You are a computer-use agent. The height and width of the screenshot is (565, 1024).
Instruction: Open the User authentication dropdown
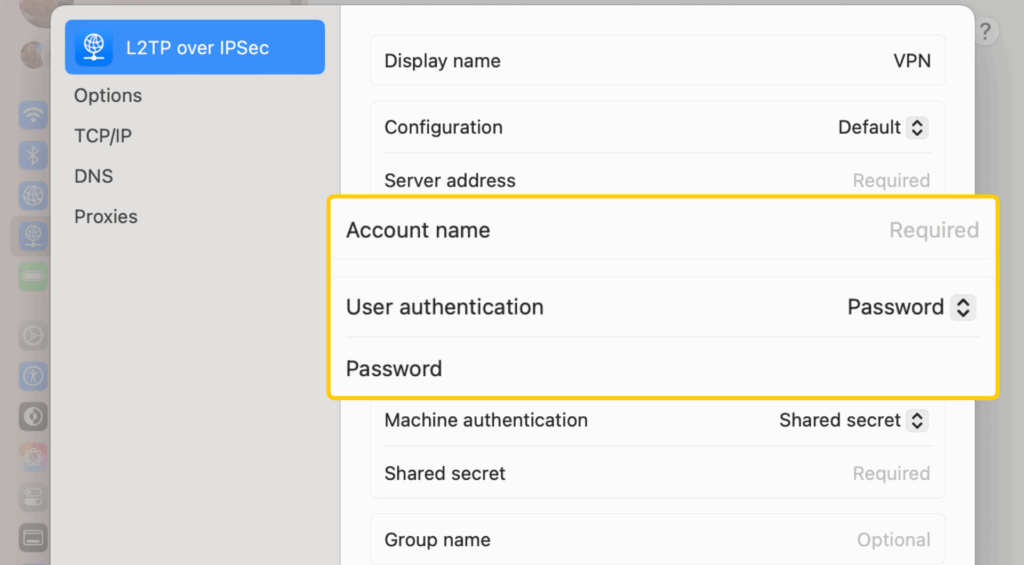(961, 307)
